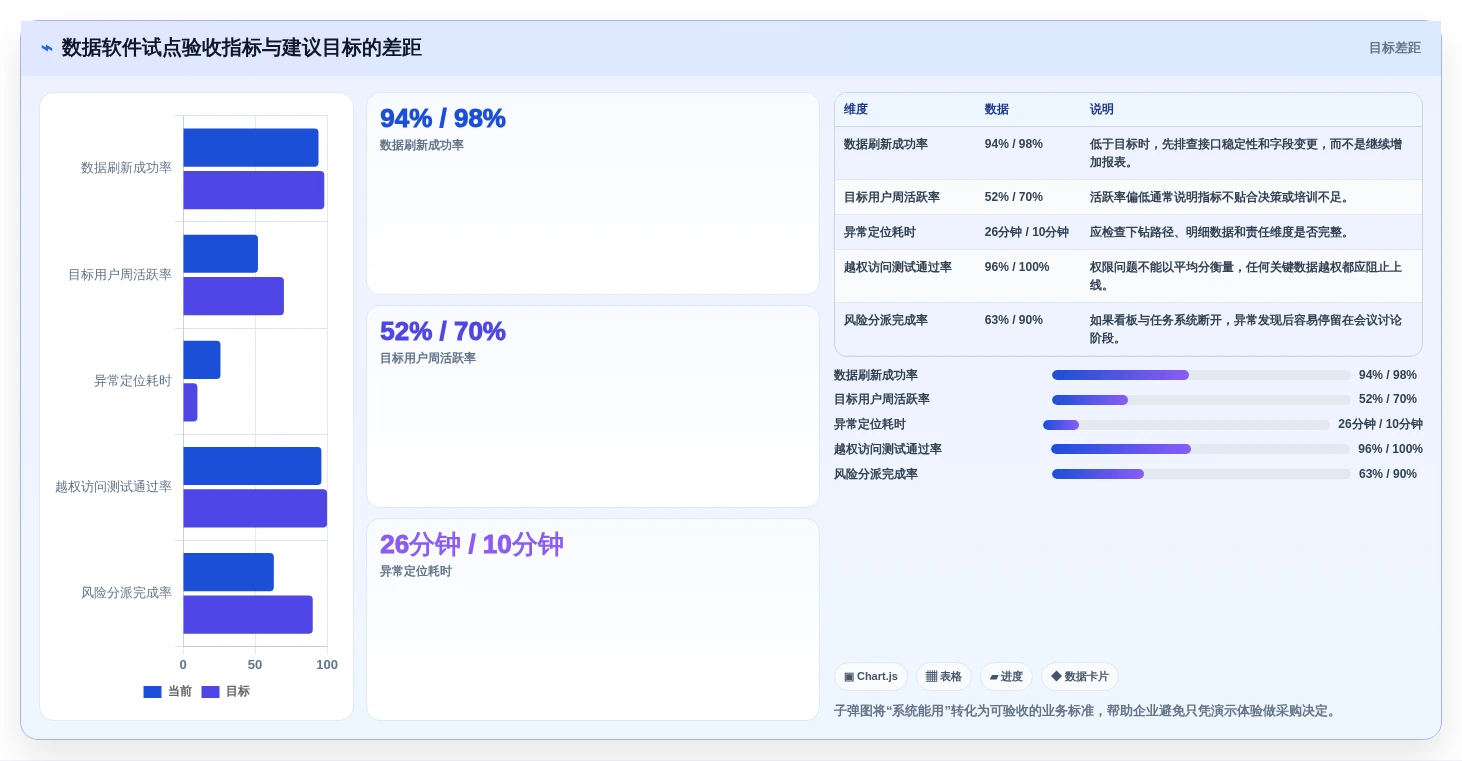Click the 目标用户周活跃率 current bar in chart
Image resolution: width=1462 pixels, height=761 pixels.
click(x=221, y=254)
